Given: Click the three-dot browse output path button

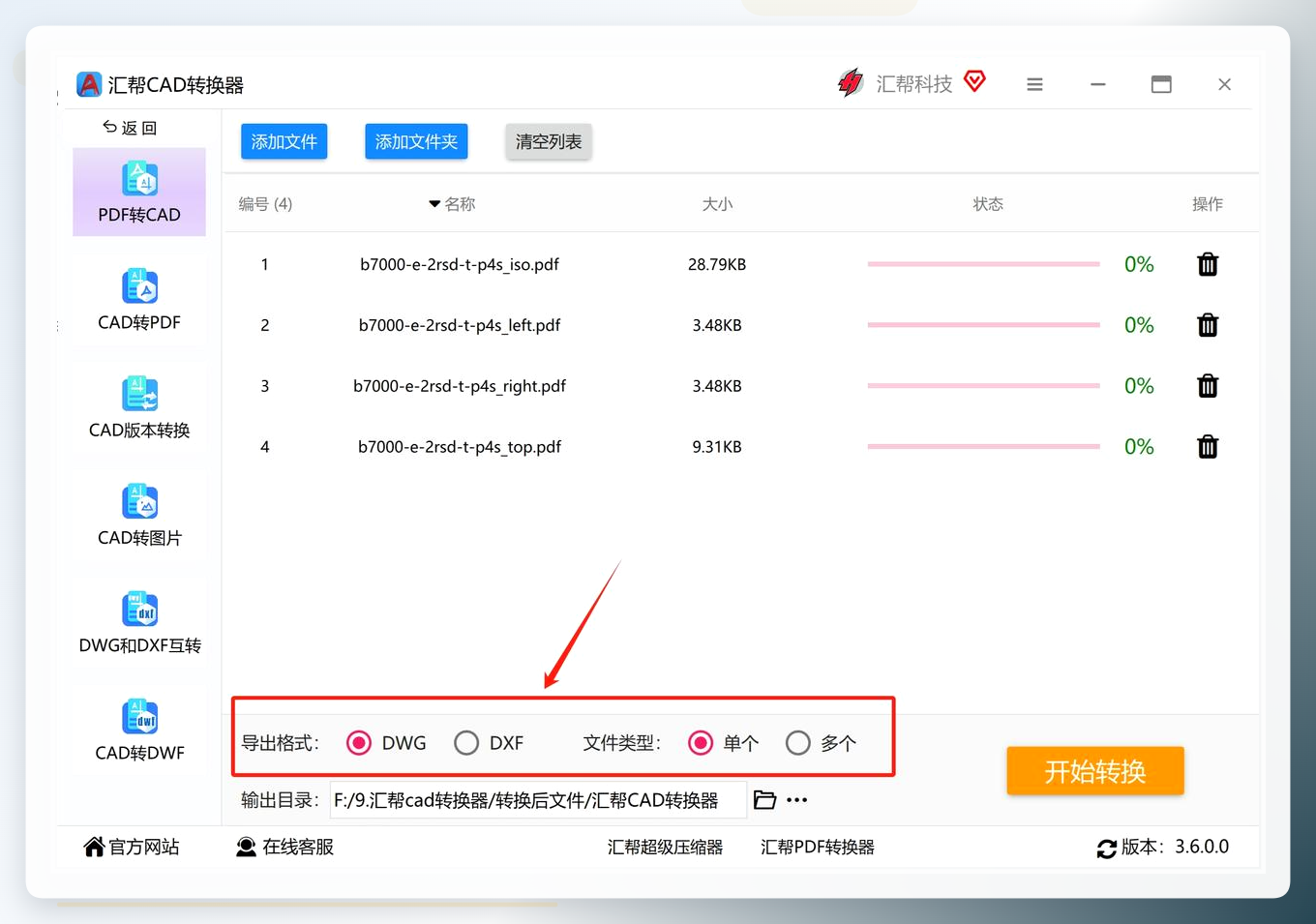Looking at the screenshot, I should pyautogui.click(x=796, y=800).
